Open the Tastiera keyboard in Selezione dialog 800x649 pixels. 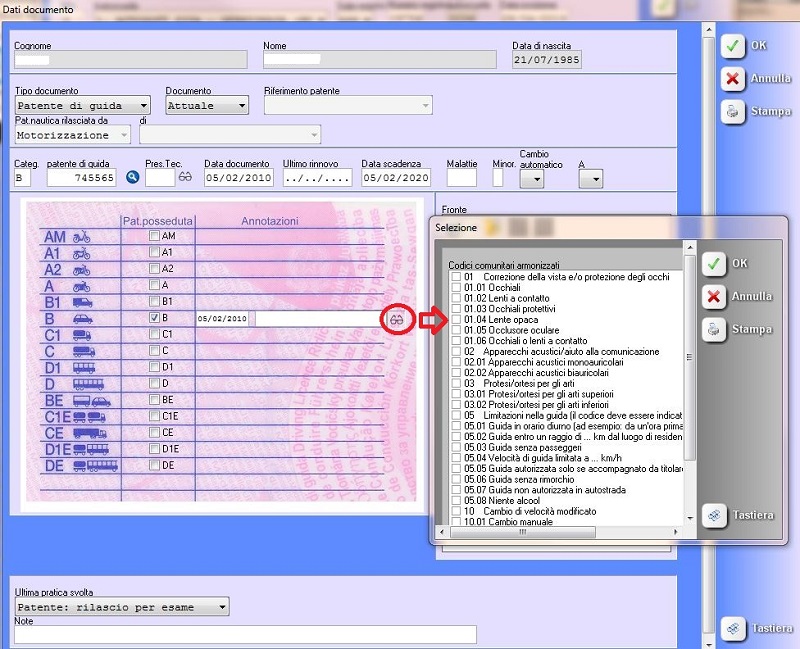713,515
